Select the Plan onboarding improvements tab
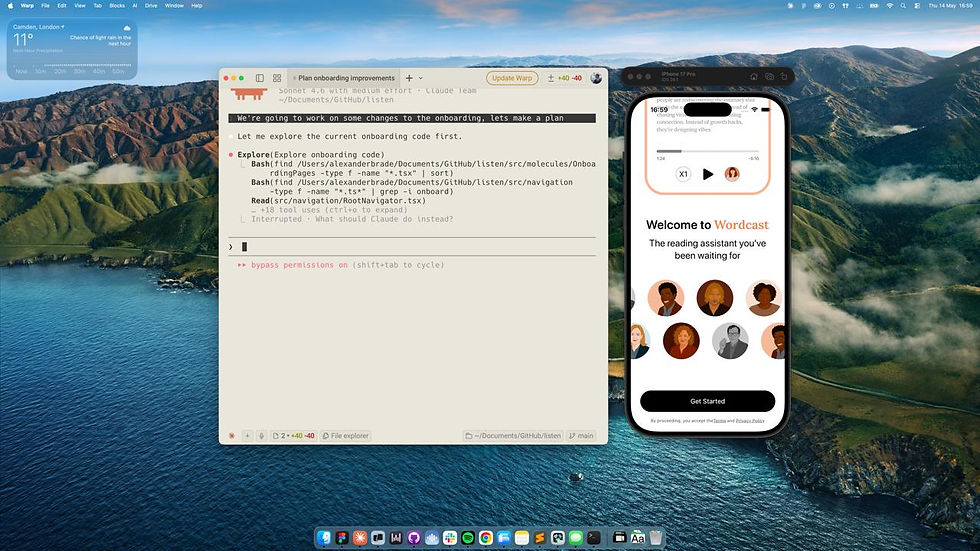Viewport: 980px width, 551px height. [x=344, y=78]
